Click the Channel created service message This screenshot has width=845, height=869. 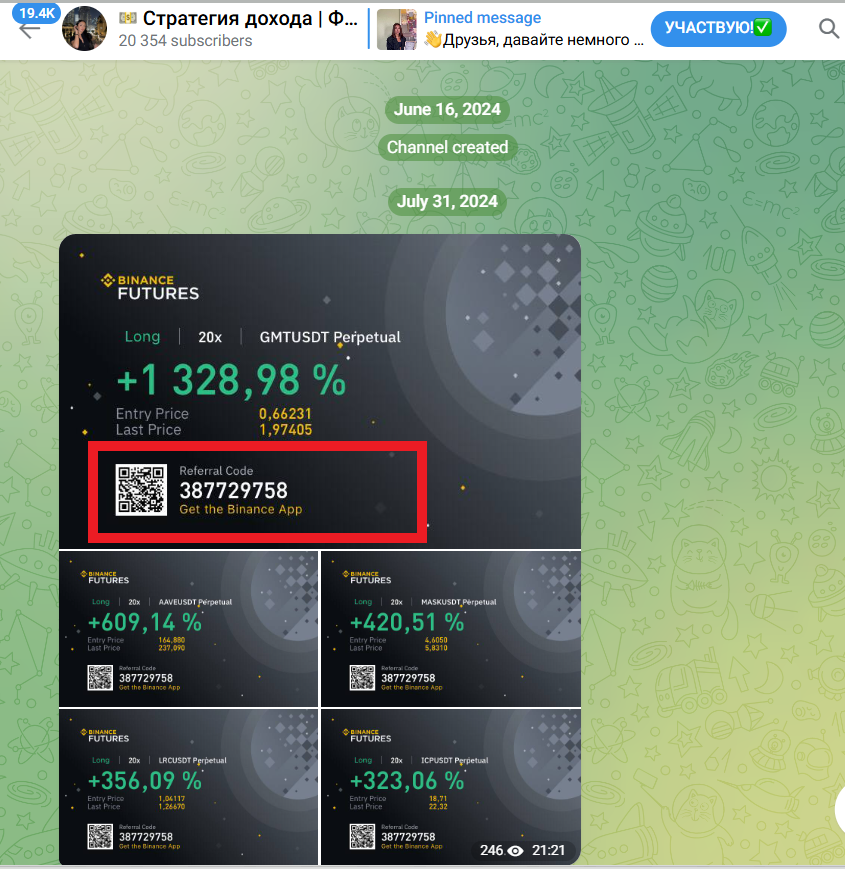pos(447,147)
